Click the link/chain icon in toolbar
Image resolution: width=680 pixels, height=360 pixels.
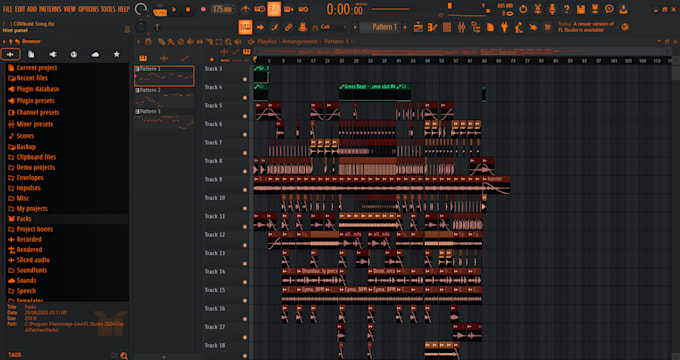pos(288,27)
